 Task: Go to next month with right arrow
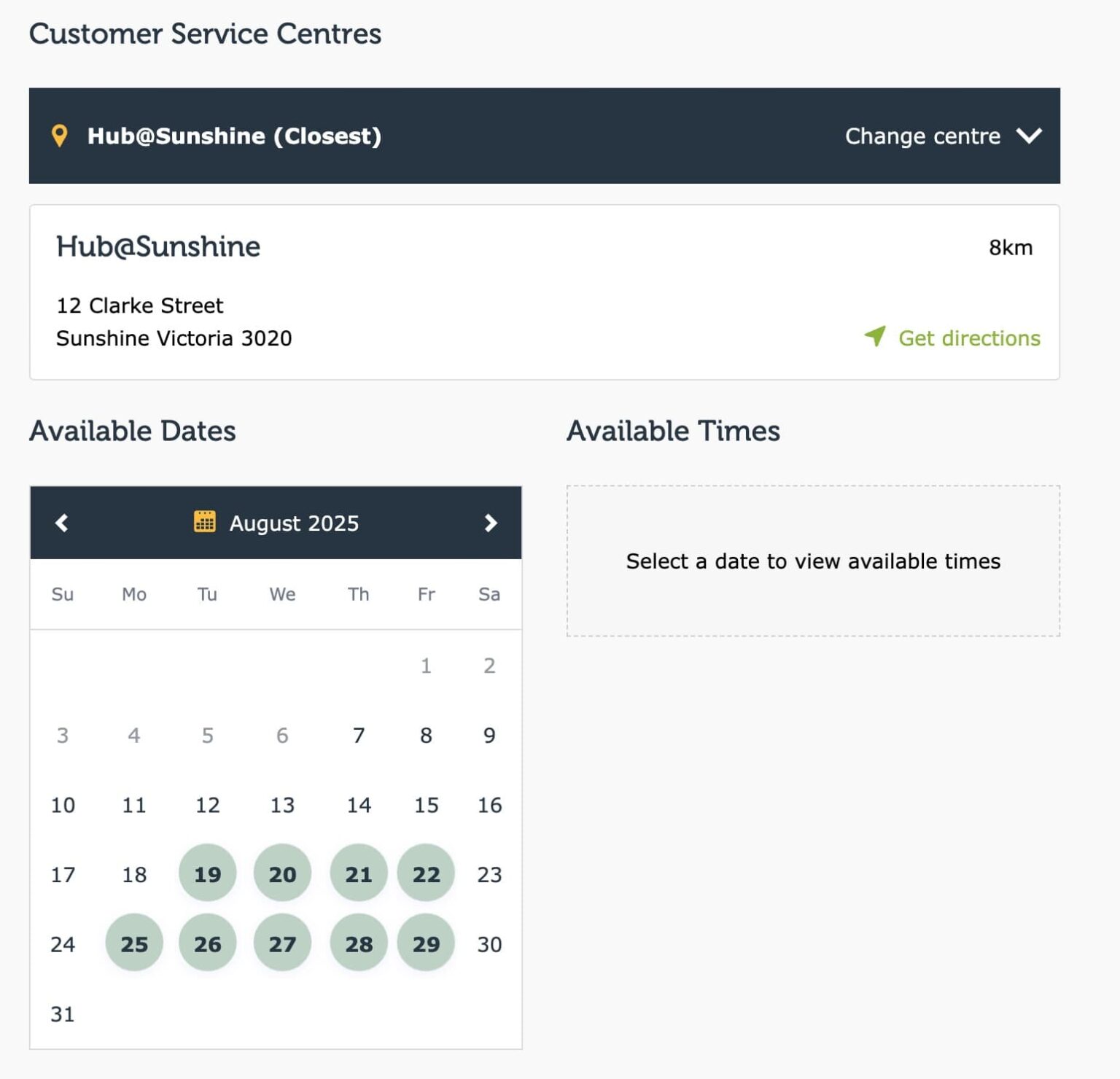click(491, 523)
